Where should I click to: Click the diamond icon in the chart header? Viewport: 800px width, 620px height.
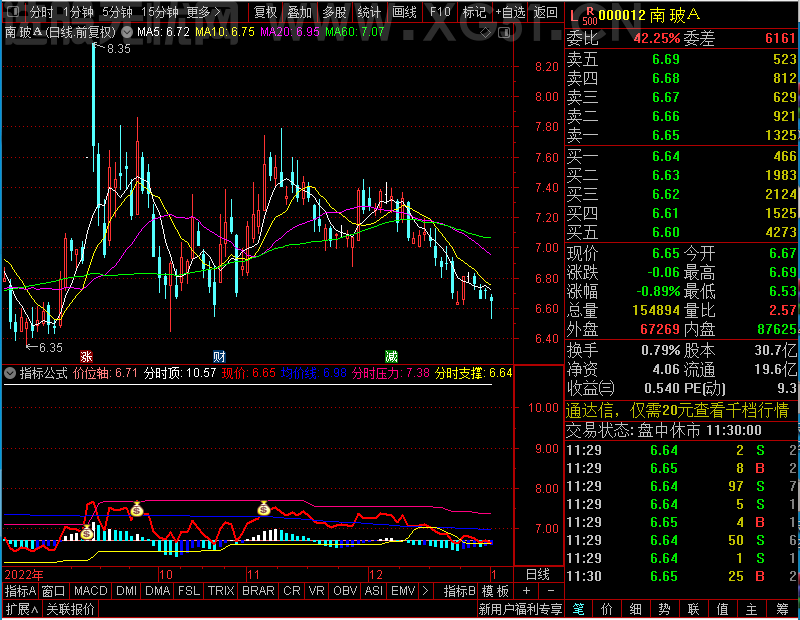pos(486,33)
